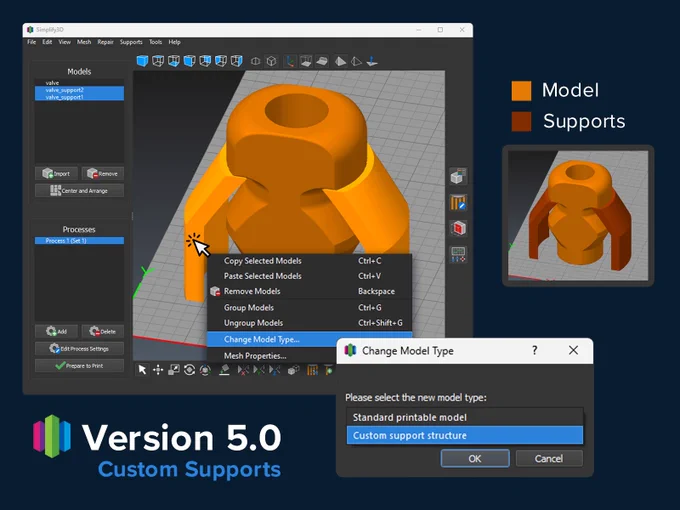Toggle the XYZ coordinate axes display icon
Image resolution: width=680 pixels, height=510 pixels.
point(290,62)
